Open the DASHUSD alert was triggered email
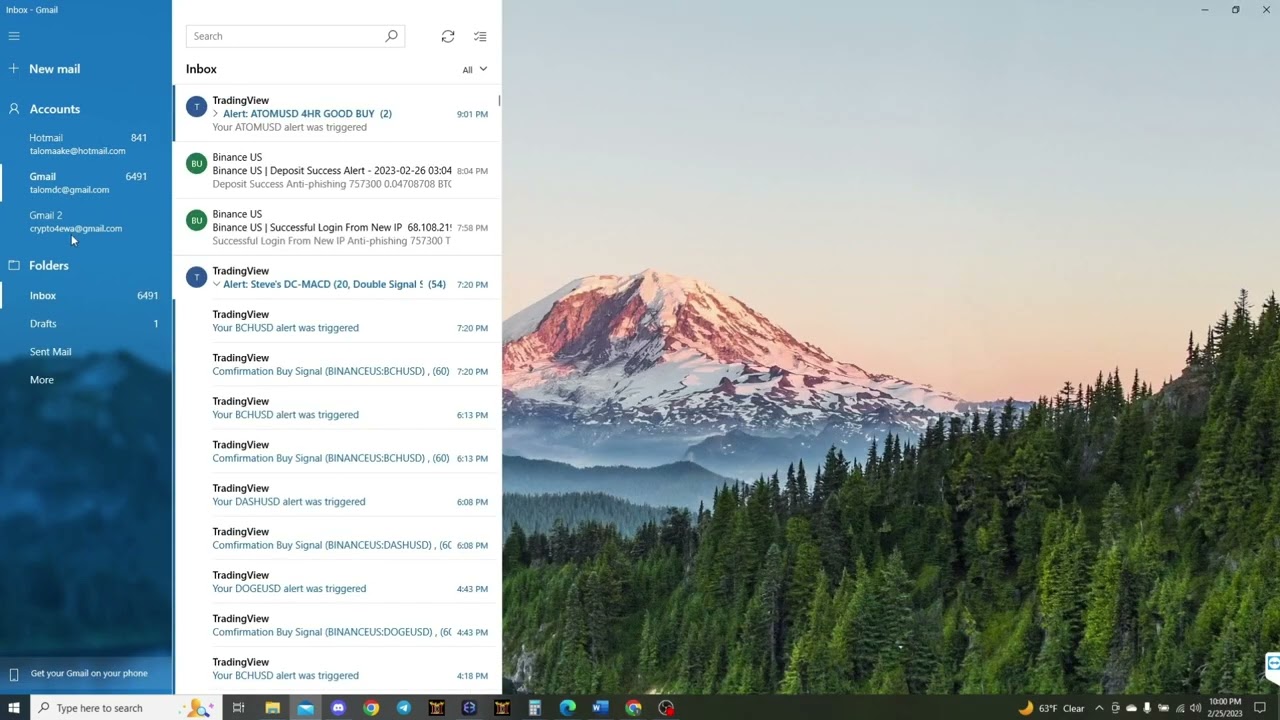The width and height of the screenshot is (1280, 720). [x=337, y=495]
